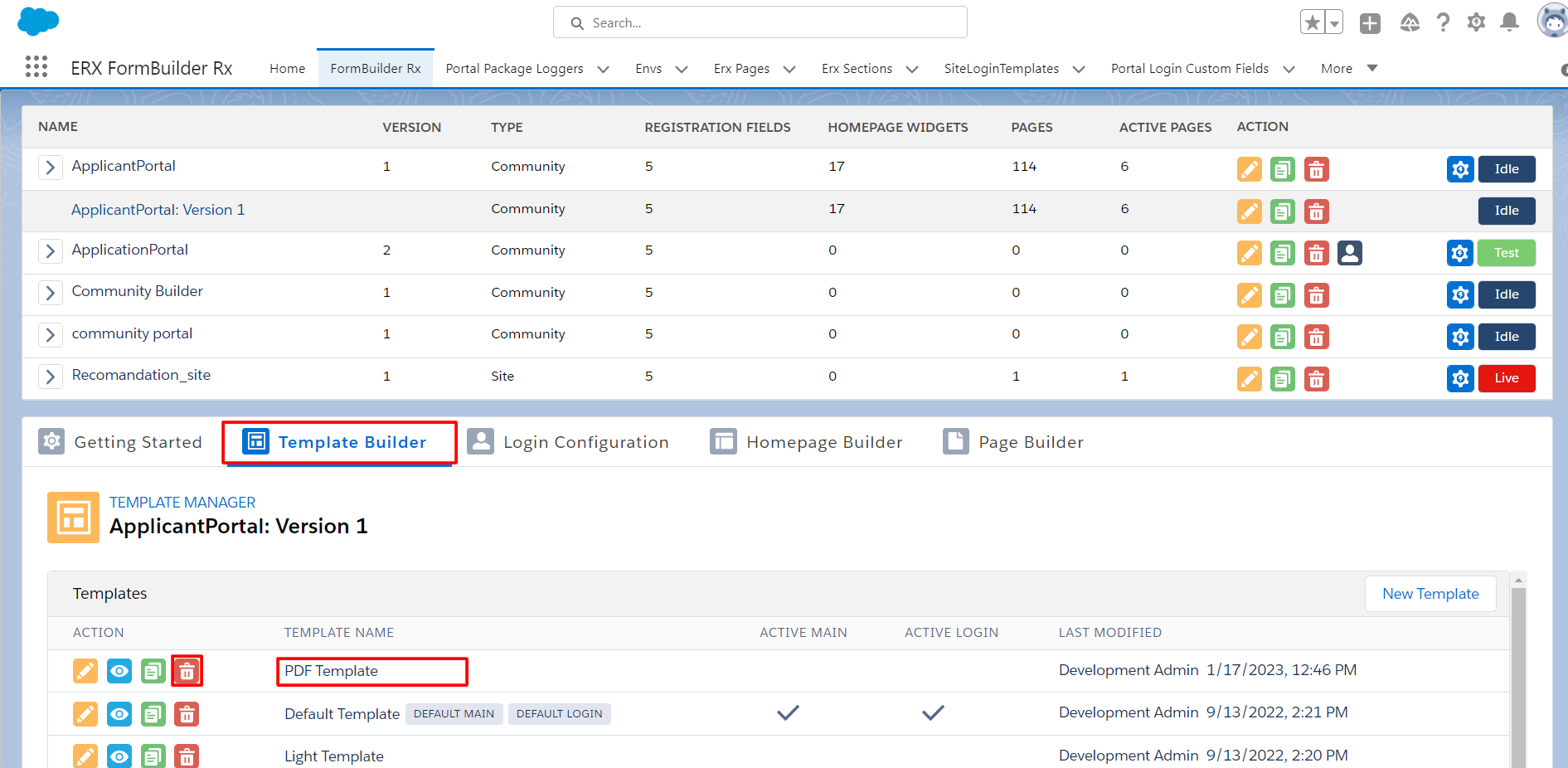
Task: Click the Live status button for Recomandation_site
Action: coord(1506,378)
